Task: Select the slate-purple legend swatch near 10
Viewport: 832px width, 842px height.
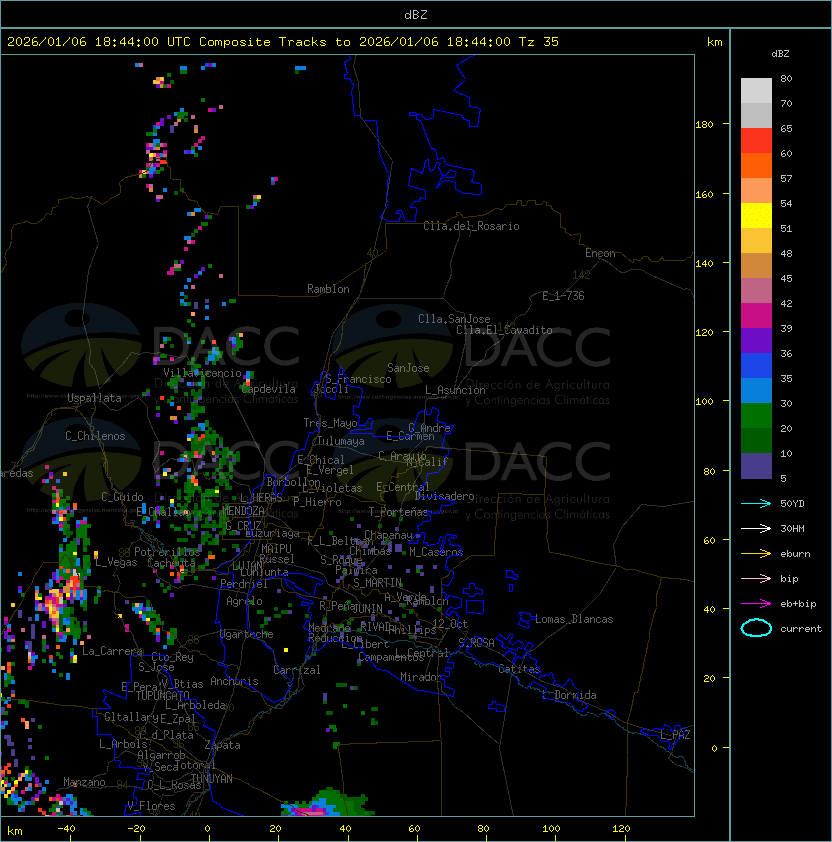Action: [x=756, y=466]
